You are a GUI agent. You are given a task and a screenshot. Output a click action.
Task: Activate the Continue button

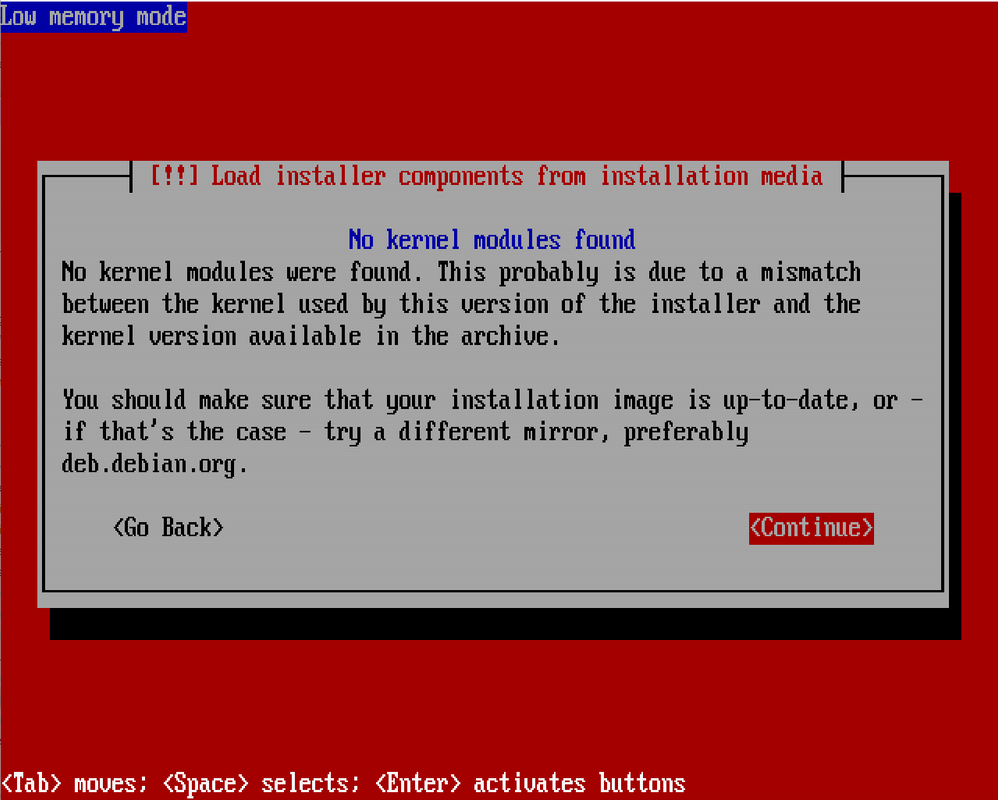pos(811,528)
